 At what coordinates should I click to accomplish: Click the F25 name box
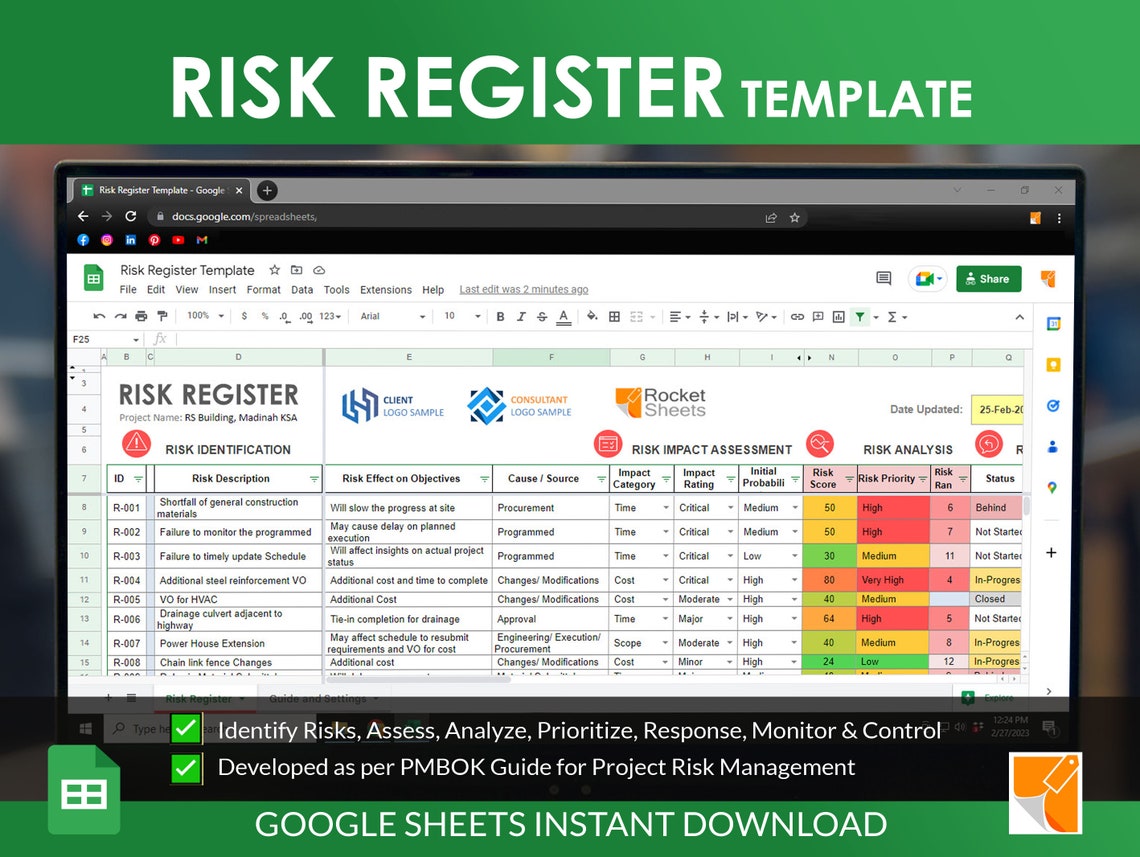click(x=105, y=338)
